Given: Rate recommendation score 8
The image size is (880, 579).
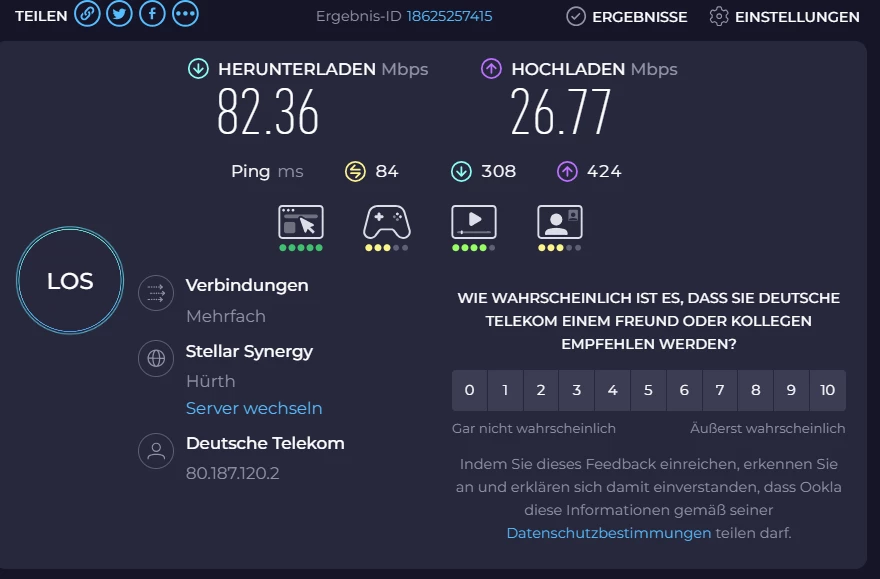Looking at the screenshot, I should tap(755, 390).
